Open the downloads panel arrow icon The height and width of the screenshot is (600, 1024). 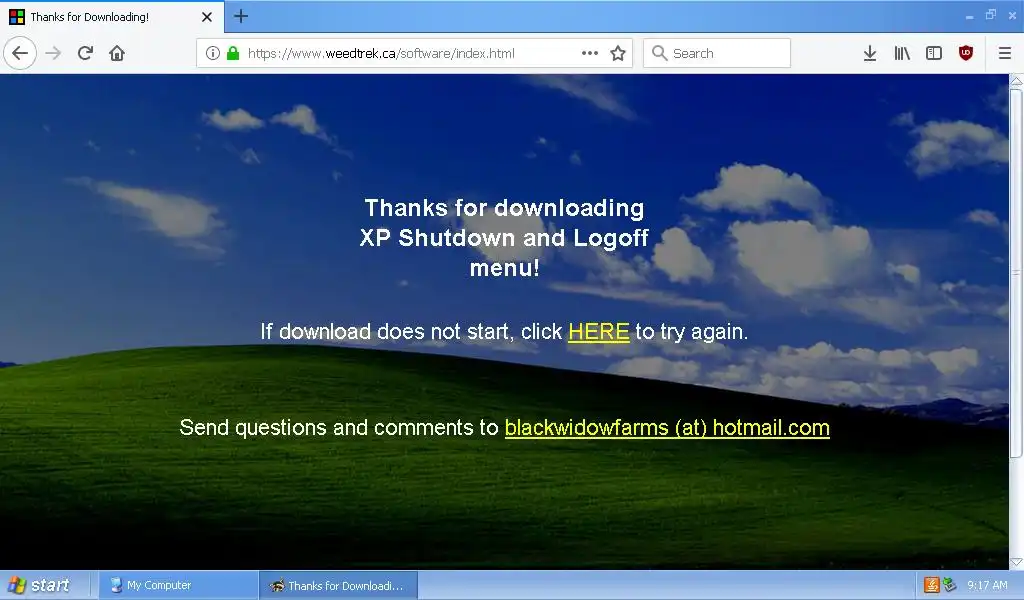point(869,54)
